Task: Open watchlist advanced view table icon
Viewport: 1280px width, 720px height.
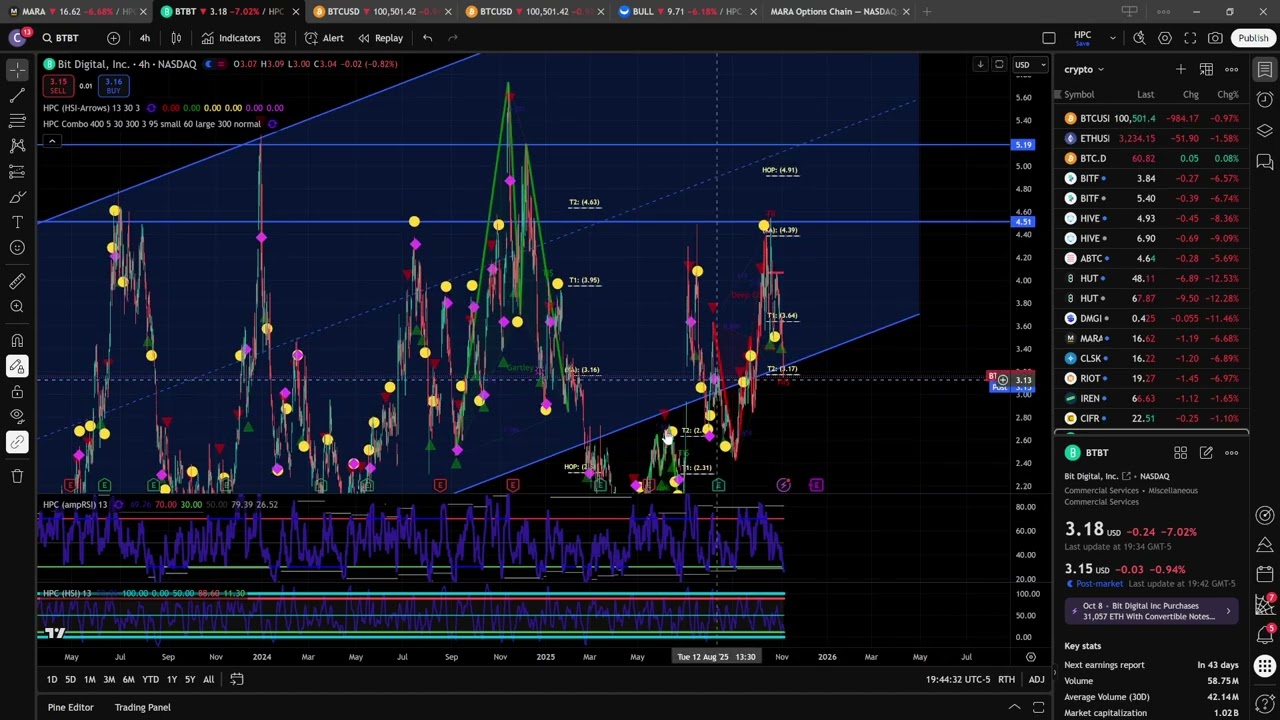Action: (1206, 69)
